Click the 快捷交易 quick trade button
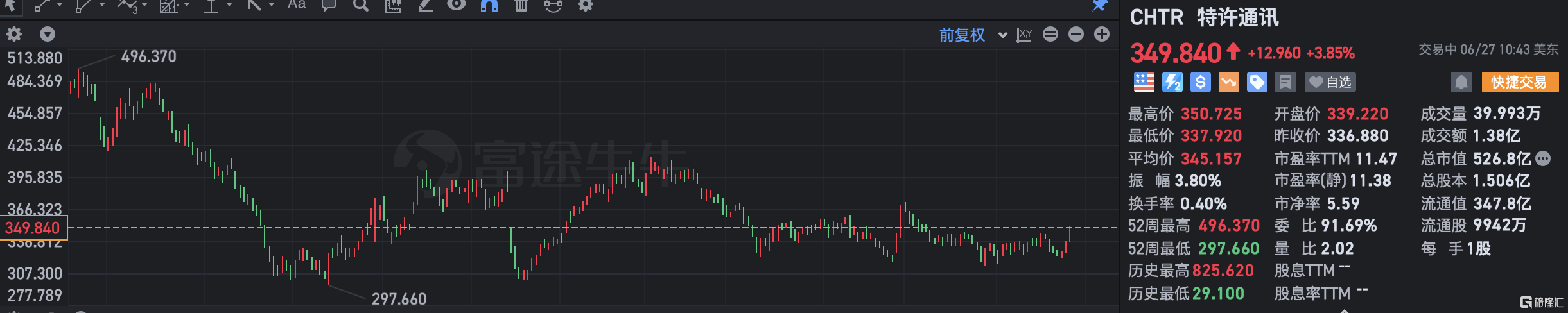The image size is (1568, 313). click(1520, 82)
